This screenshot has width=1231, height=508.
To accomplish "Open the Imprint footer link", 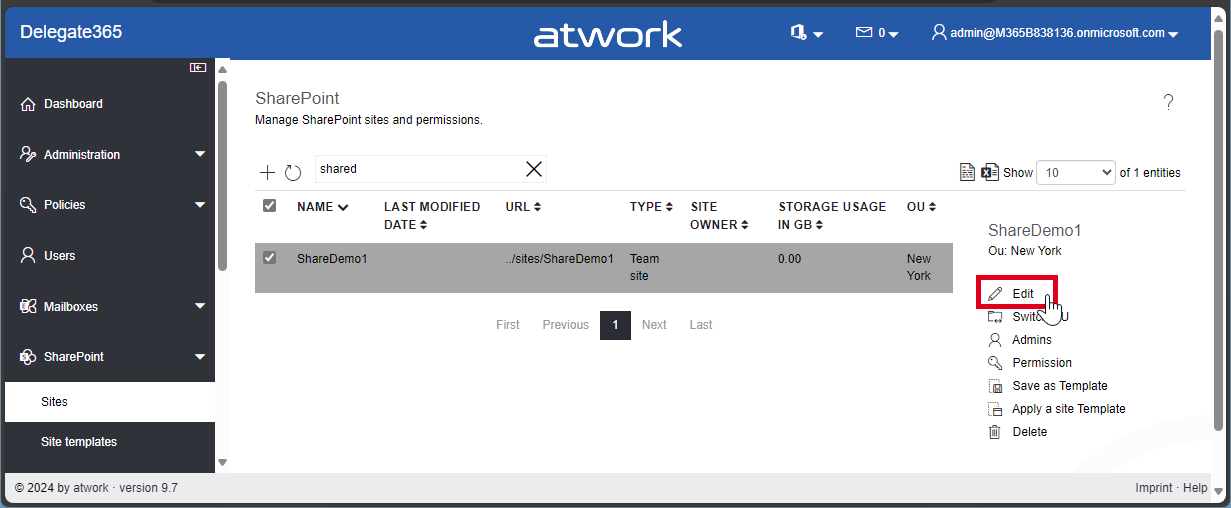I will 1154,488.
